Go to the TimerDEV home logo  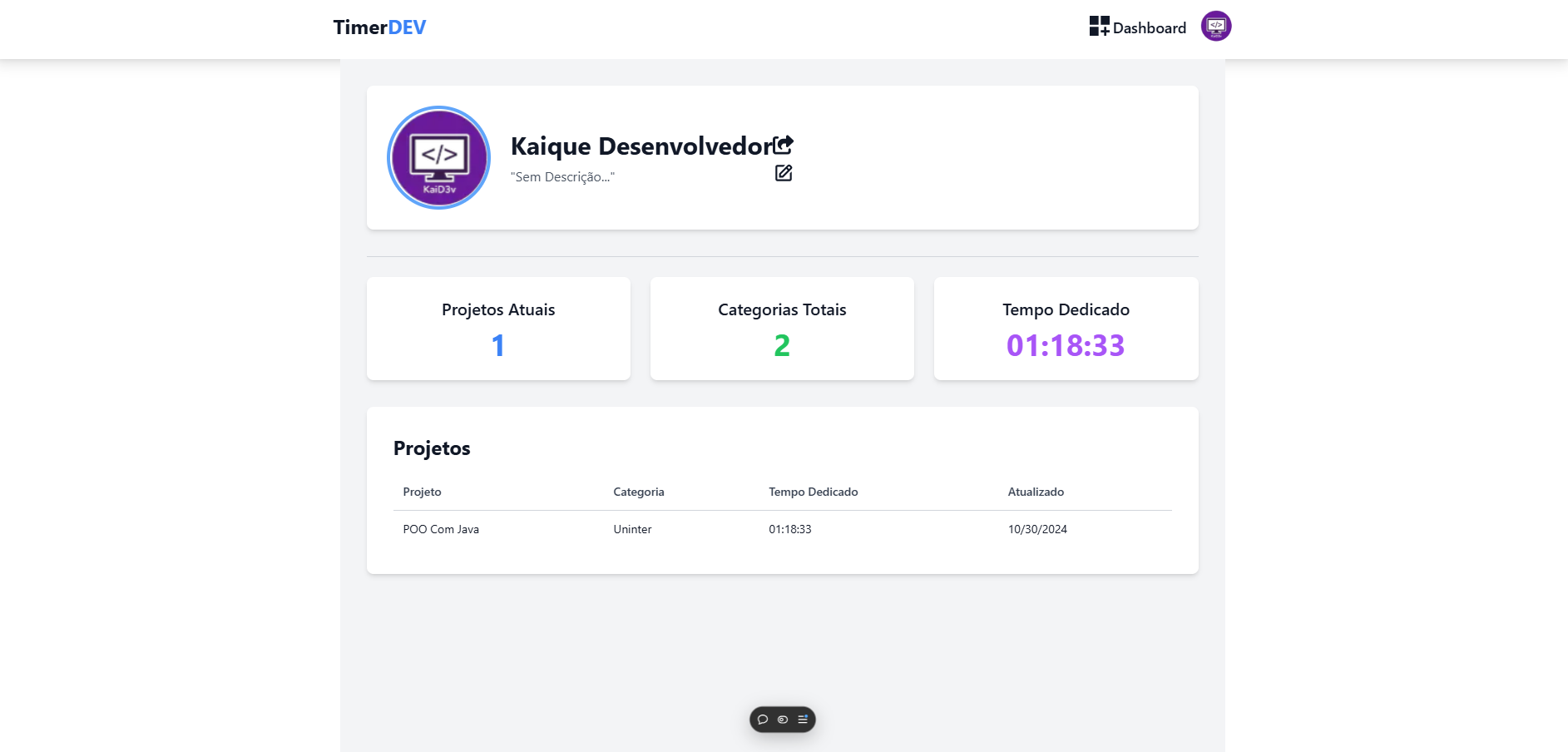[379, 27]
